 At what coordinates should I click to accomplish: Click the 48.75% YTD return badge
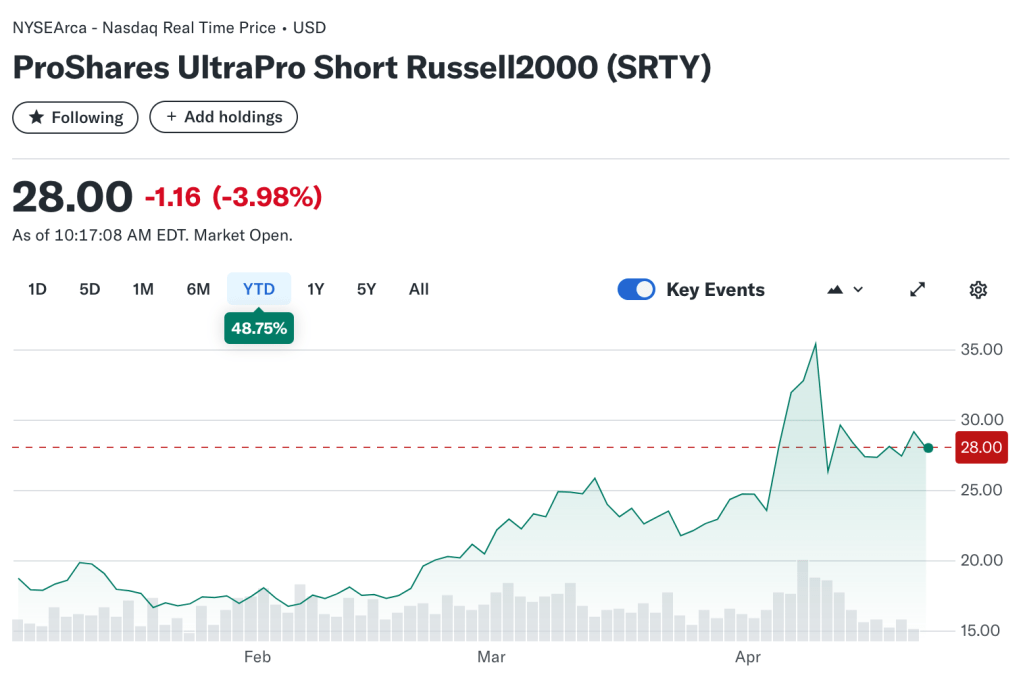click(x=259, y=328)
